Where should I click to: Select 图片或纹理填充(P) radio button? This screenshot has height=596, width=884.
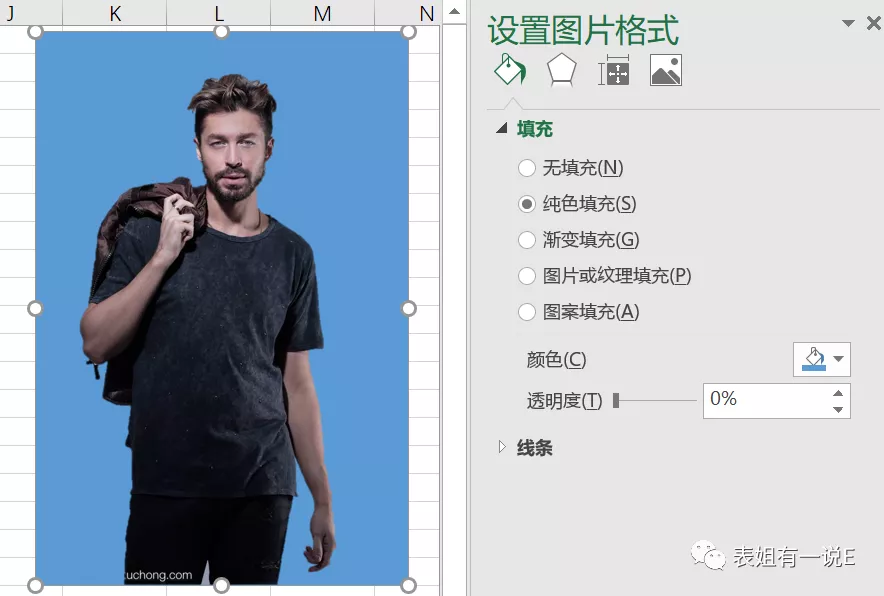527,276
